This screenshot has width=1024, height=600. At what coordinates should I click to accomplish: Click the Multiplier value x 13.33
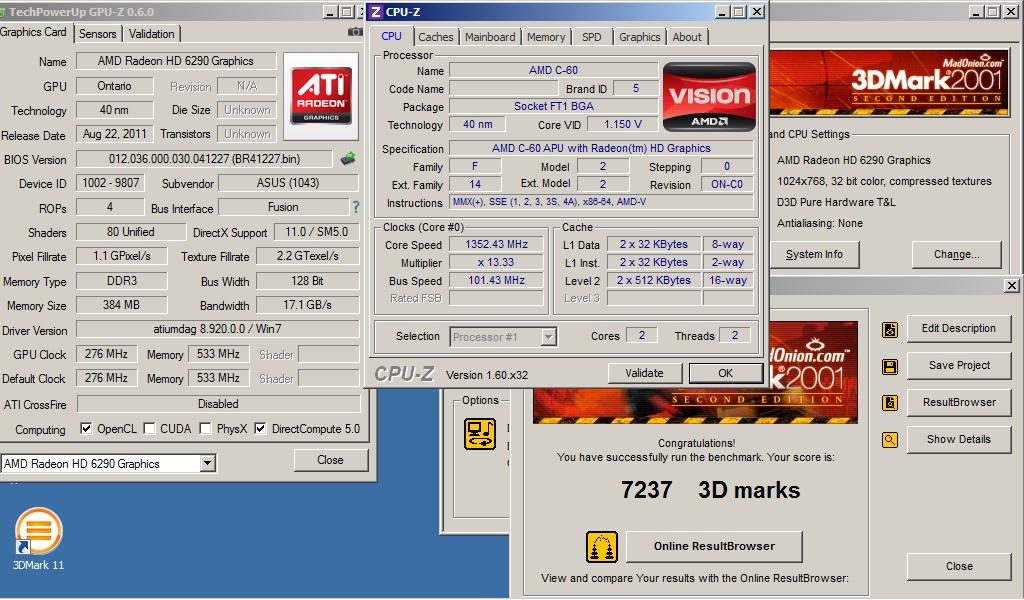496,262
